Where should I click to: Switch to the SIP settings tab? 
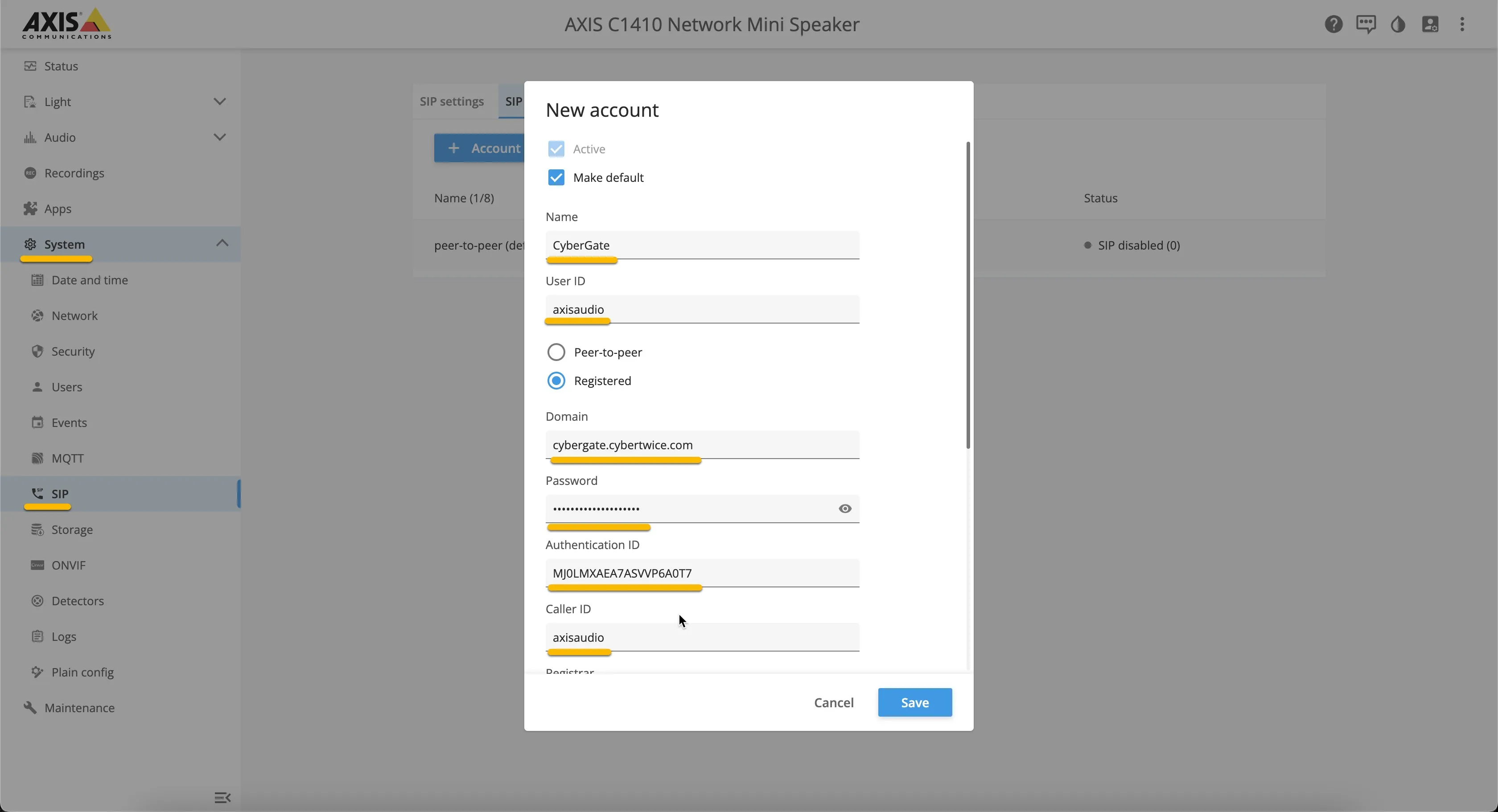click(x=452, y=101)
